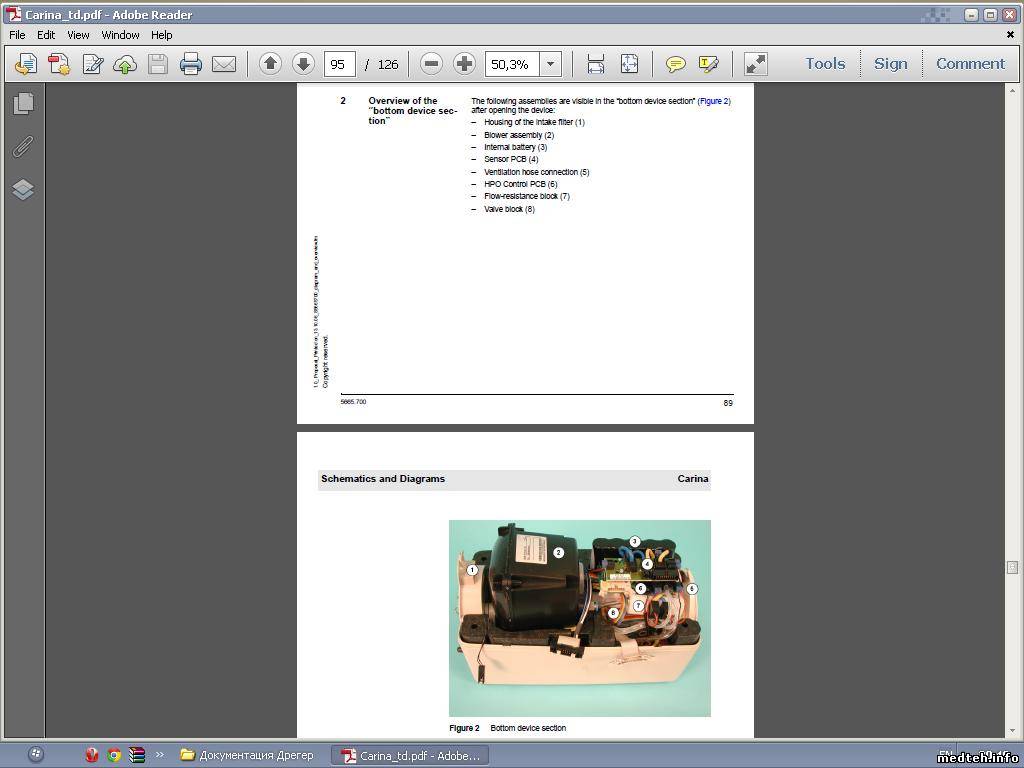The image size is (1024, 768).
Task: Click the email envelope icon
Action: tap(224, 64)
